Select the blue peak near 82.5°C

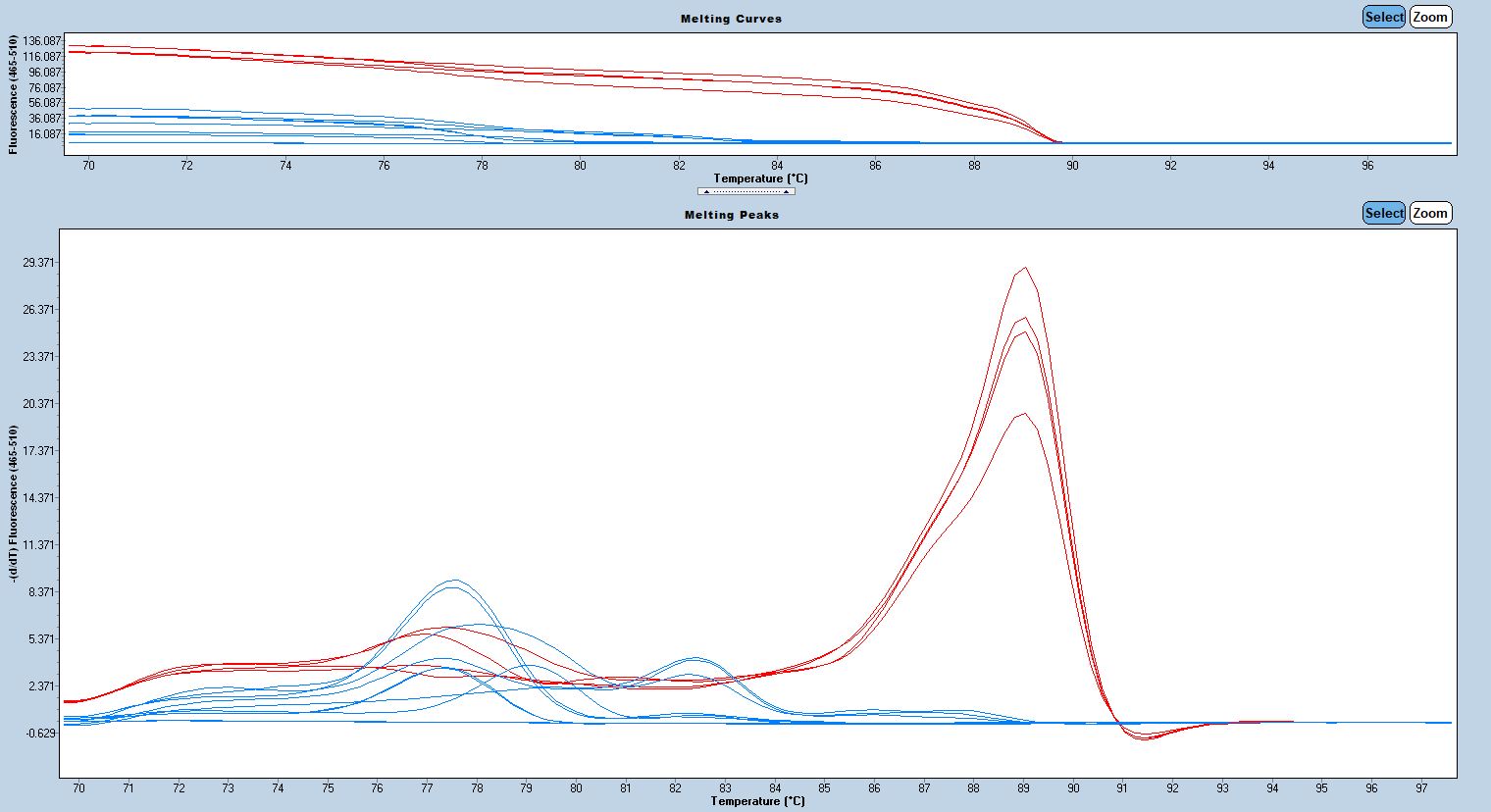(x=695, y=658)
